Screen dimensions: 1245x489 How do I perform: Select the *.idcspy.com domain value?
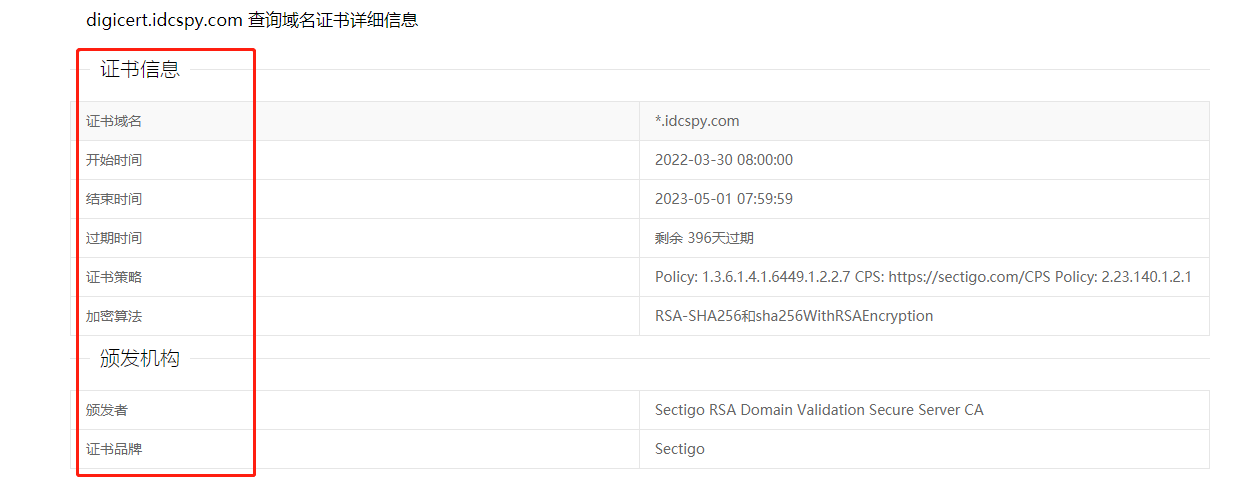coord(697,121)
